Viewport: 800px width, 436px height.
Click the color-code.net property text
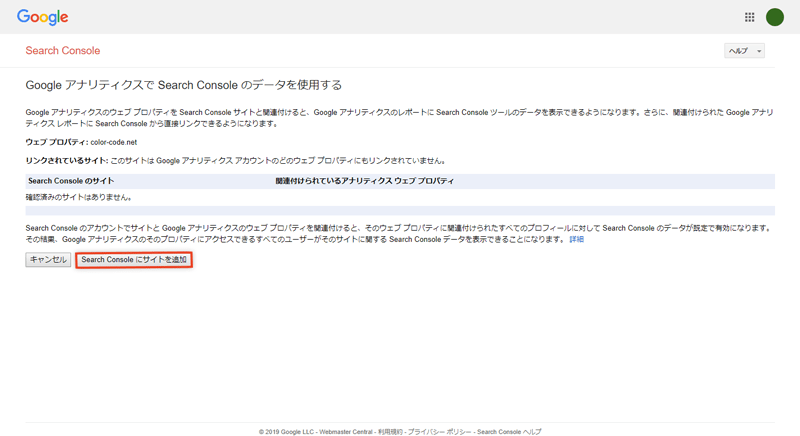[114, 142]
